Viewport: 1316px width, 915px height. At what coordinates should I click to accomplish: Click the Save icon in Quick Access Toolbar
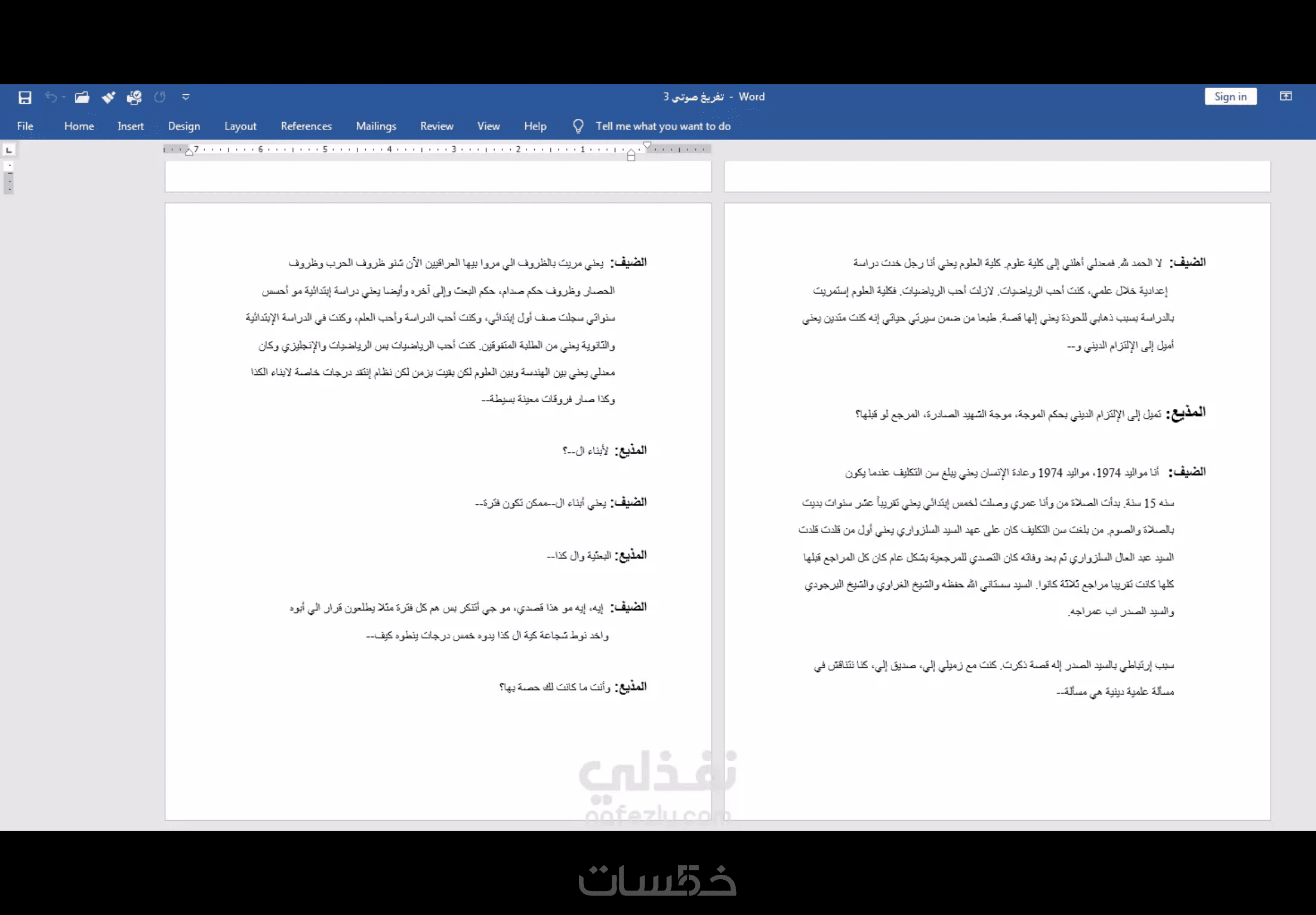click(x=25, y=98)
